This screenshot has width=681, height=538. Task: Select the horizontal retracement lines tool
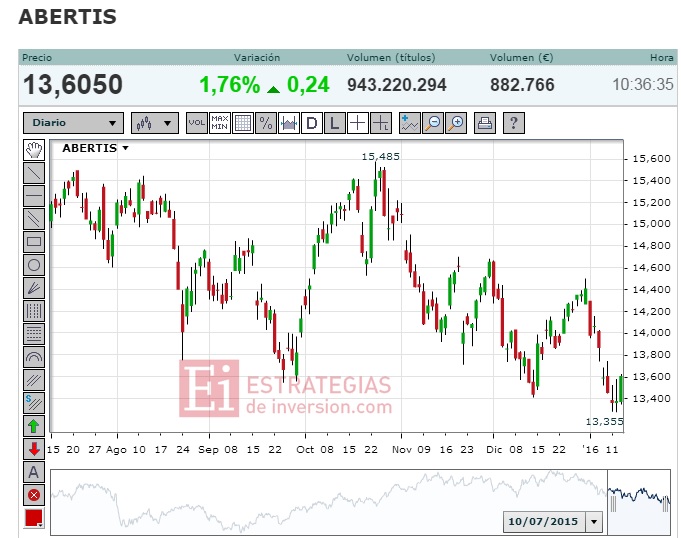(33, 334)
